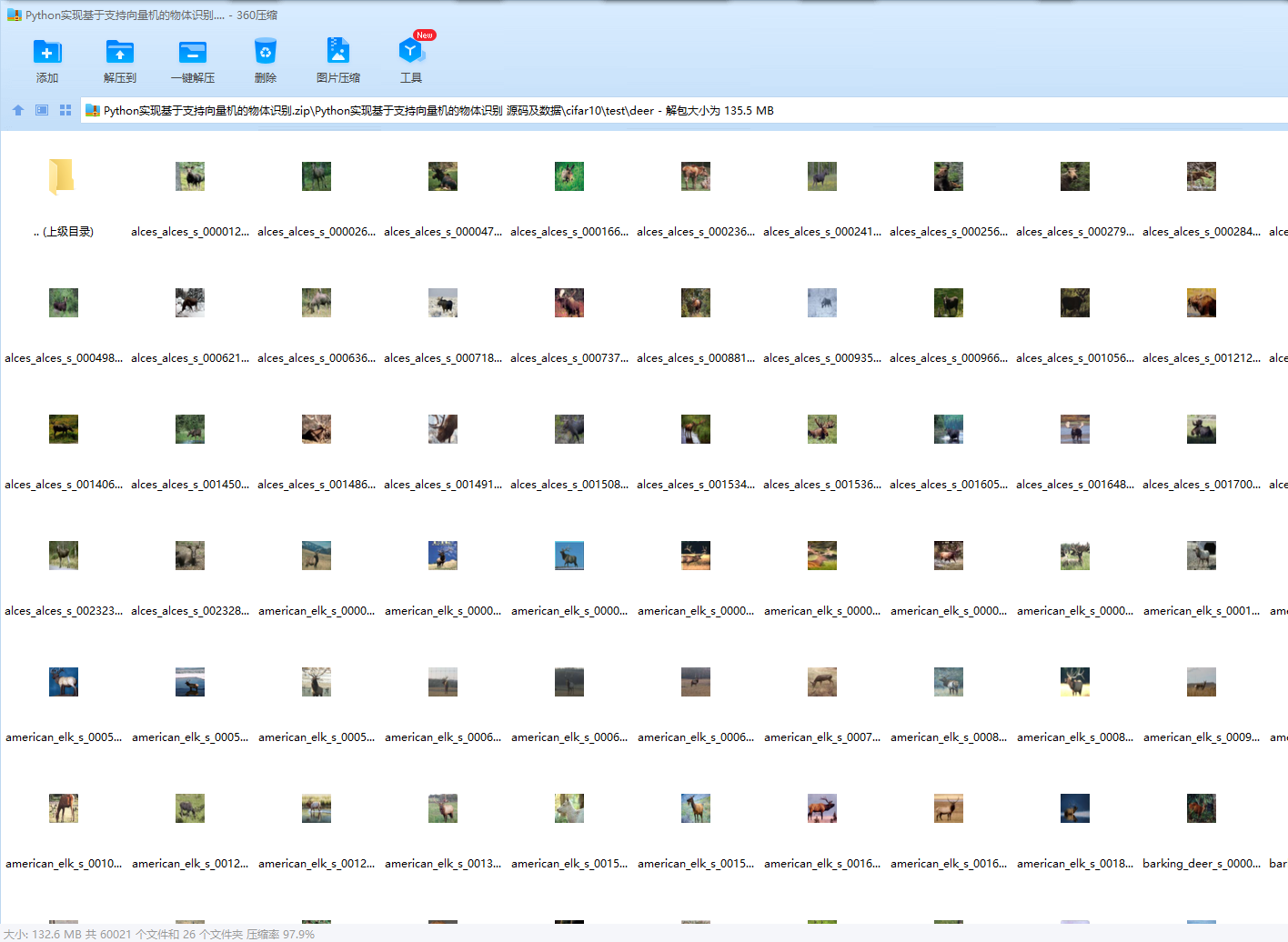Choose the alces_alces_s_000718 image thumbnail

click(443, 303)
